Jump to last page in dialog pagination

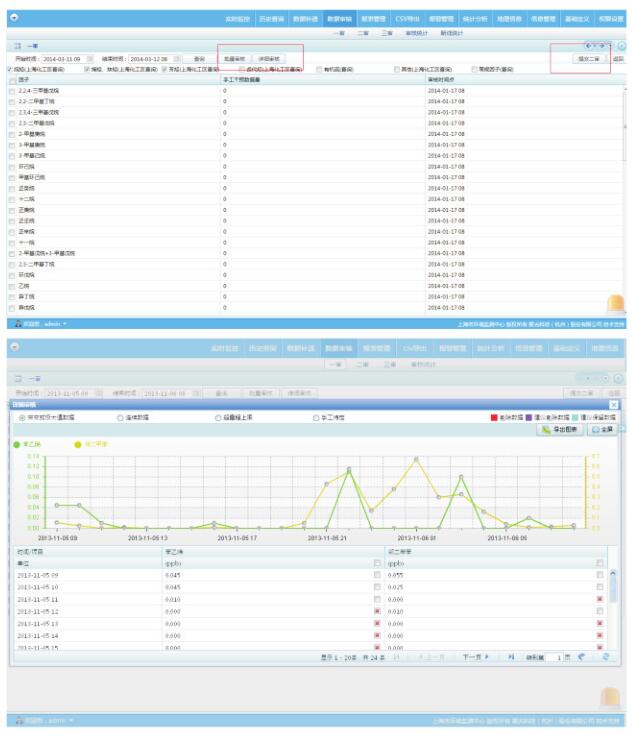(511, 657)
